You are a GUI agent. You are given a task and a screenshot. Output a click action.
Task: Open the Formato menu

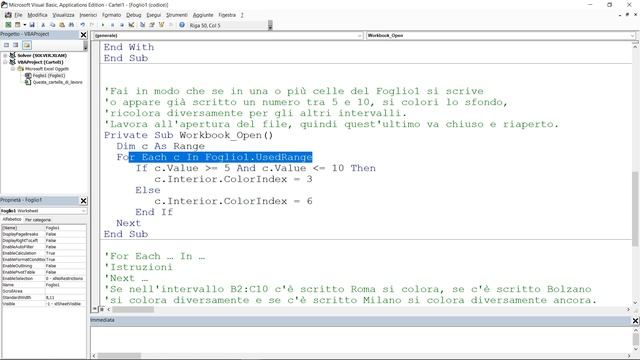point(111,15)
